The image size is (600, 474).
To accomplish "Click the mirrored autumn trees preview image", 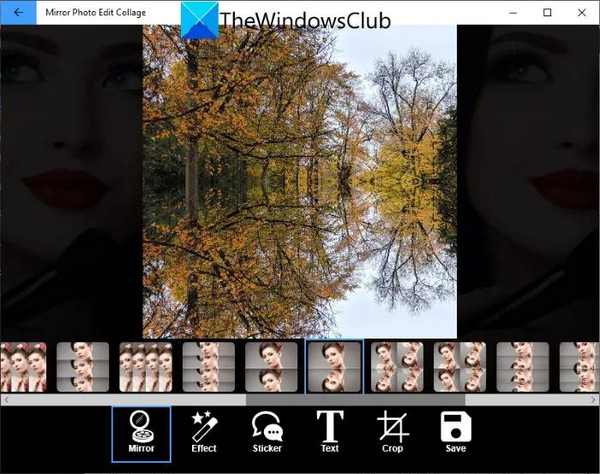I will 300,182.
